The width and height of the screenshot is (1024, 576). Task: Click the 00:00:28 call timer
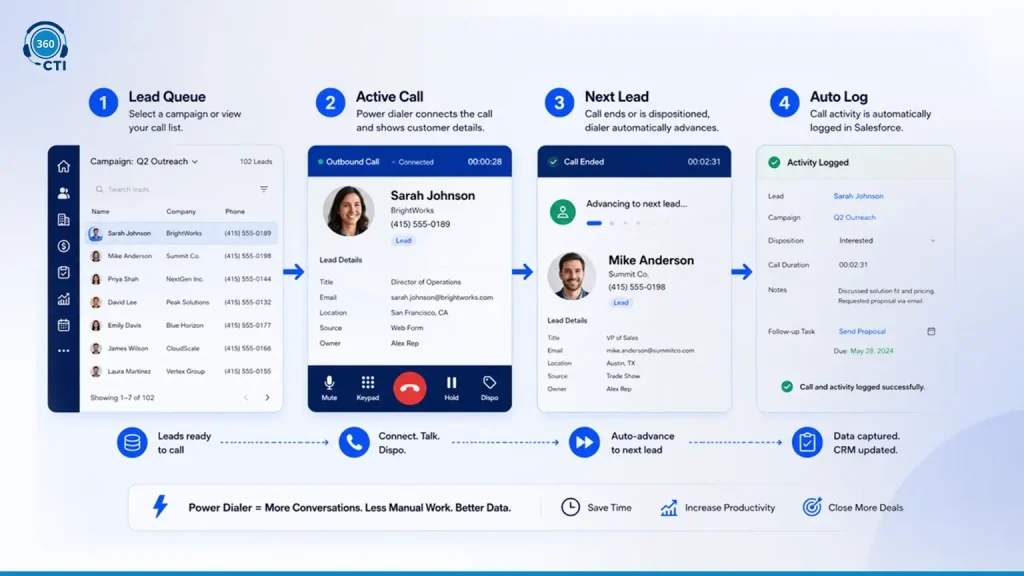[485, 162]
